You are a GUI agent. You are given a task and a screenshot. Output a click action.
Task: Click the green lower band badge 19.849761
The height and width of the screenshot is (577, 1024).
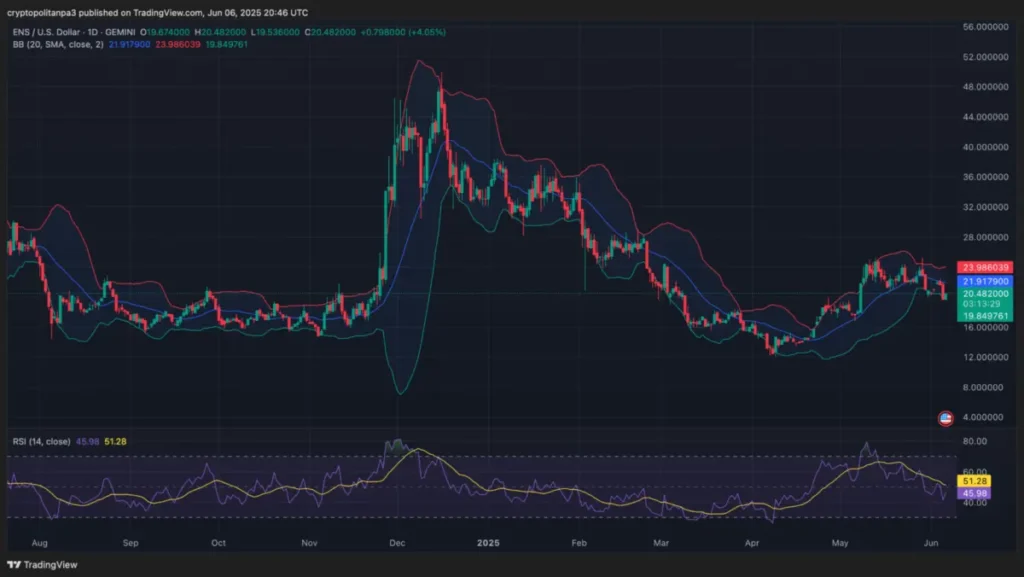[x=985, y=315]
